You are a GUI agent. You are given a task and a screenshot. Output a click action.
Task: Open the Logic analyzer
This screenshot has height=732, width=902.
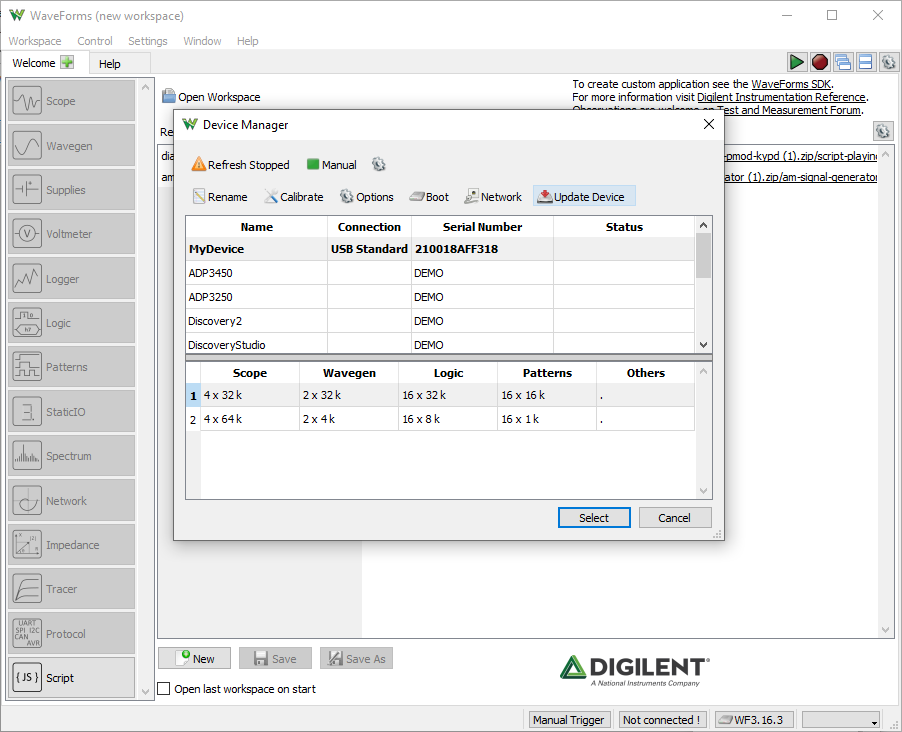[71, 323]
